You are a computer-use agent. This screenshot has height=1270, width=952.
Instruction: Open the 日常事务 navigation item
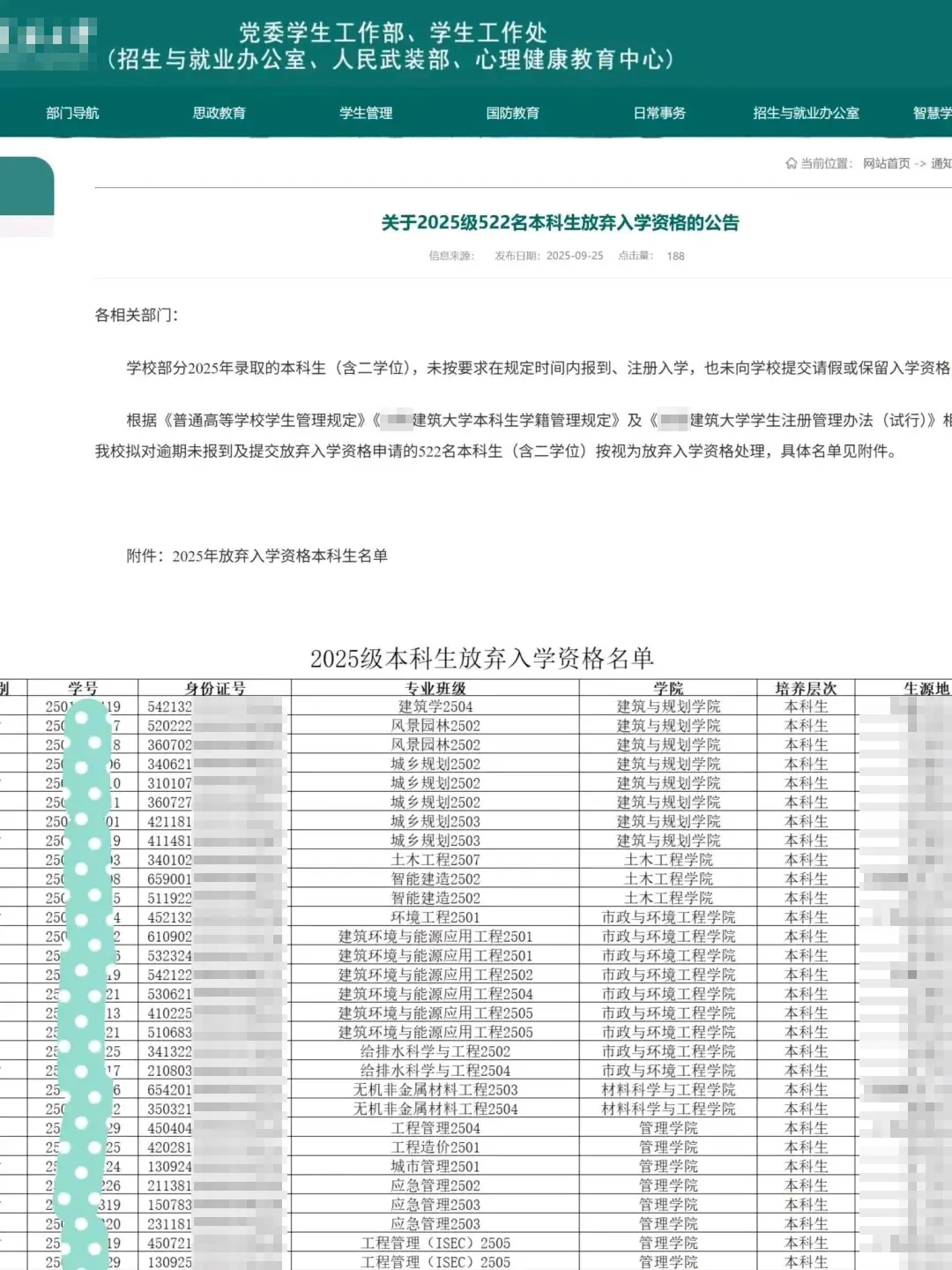pos(659,113)
